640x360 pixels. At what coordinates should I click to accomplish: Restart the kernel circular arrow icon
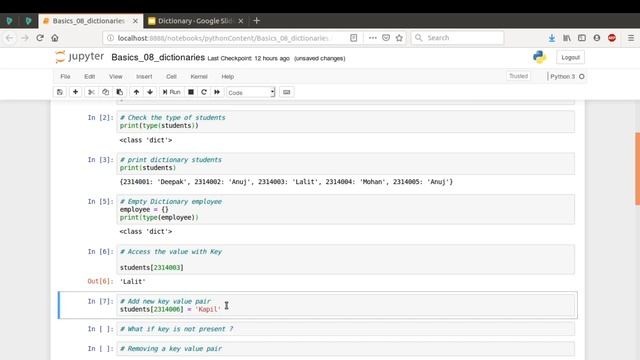coord(204,92)
